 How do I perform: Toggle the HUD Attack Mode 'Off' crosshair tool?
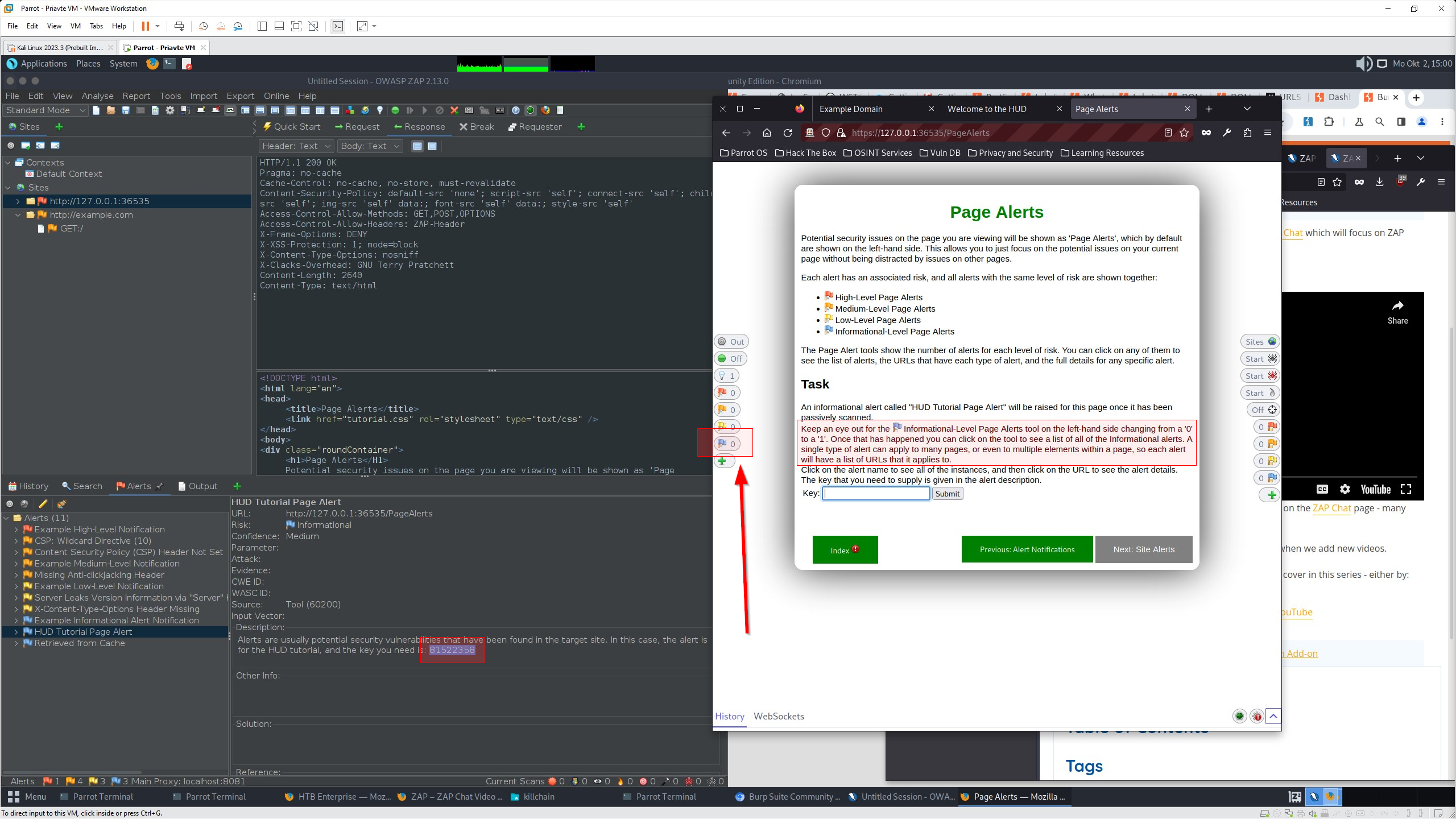point(1263,410)
